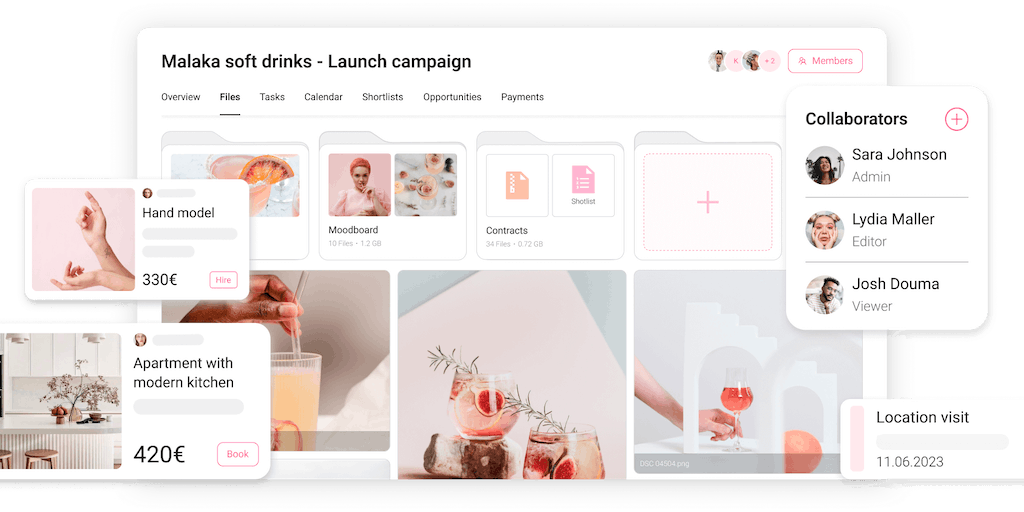Open the Opportunities tab

point(452,97)
